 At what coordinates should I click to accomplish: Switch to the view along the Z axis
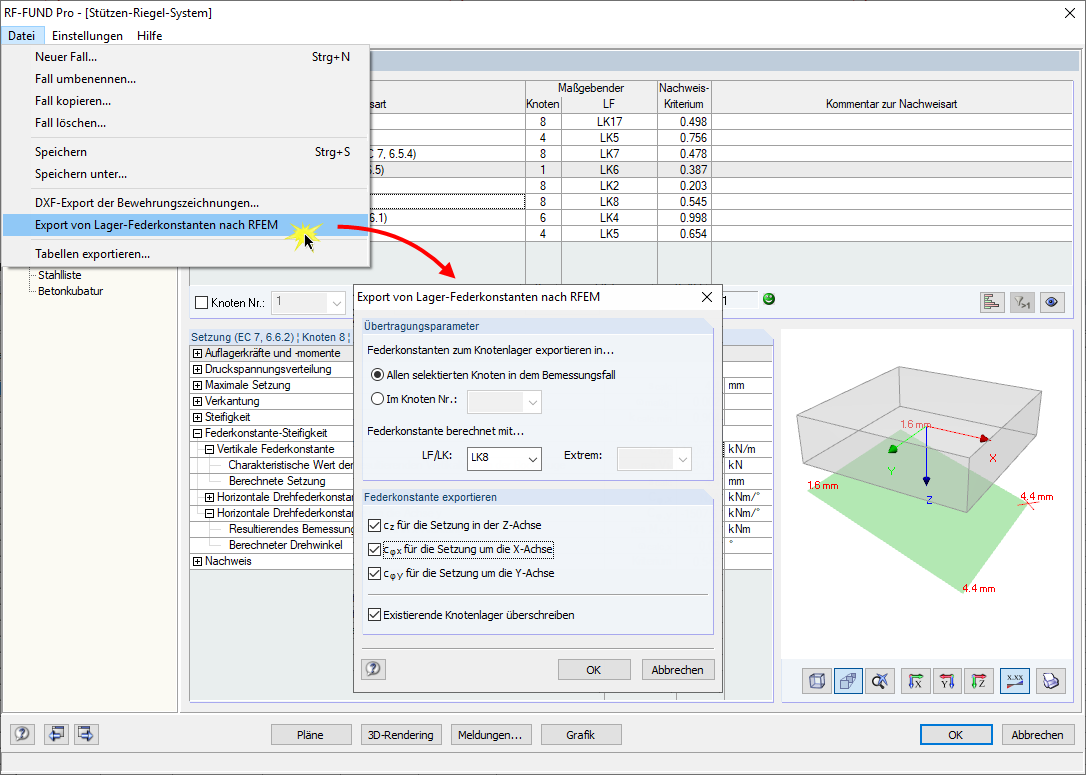[979, 682]
